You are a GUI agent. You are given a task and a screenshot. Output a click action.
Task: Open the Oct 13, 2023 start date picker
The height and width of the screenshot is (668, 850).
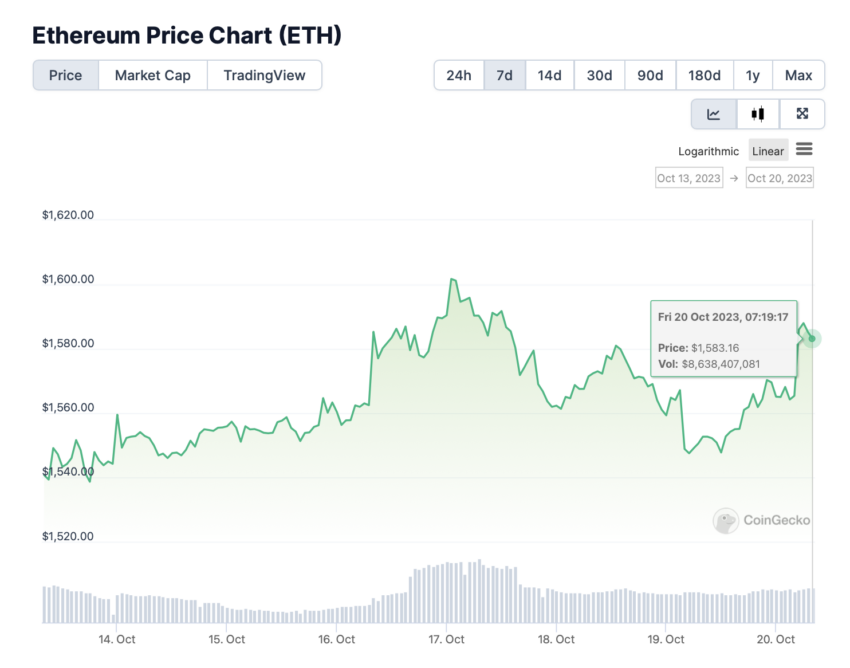[688, 178]
